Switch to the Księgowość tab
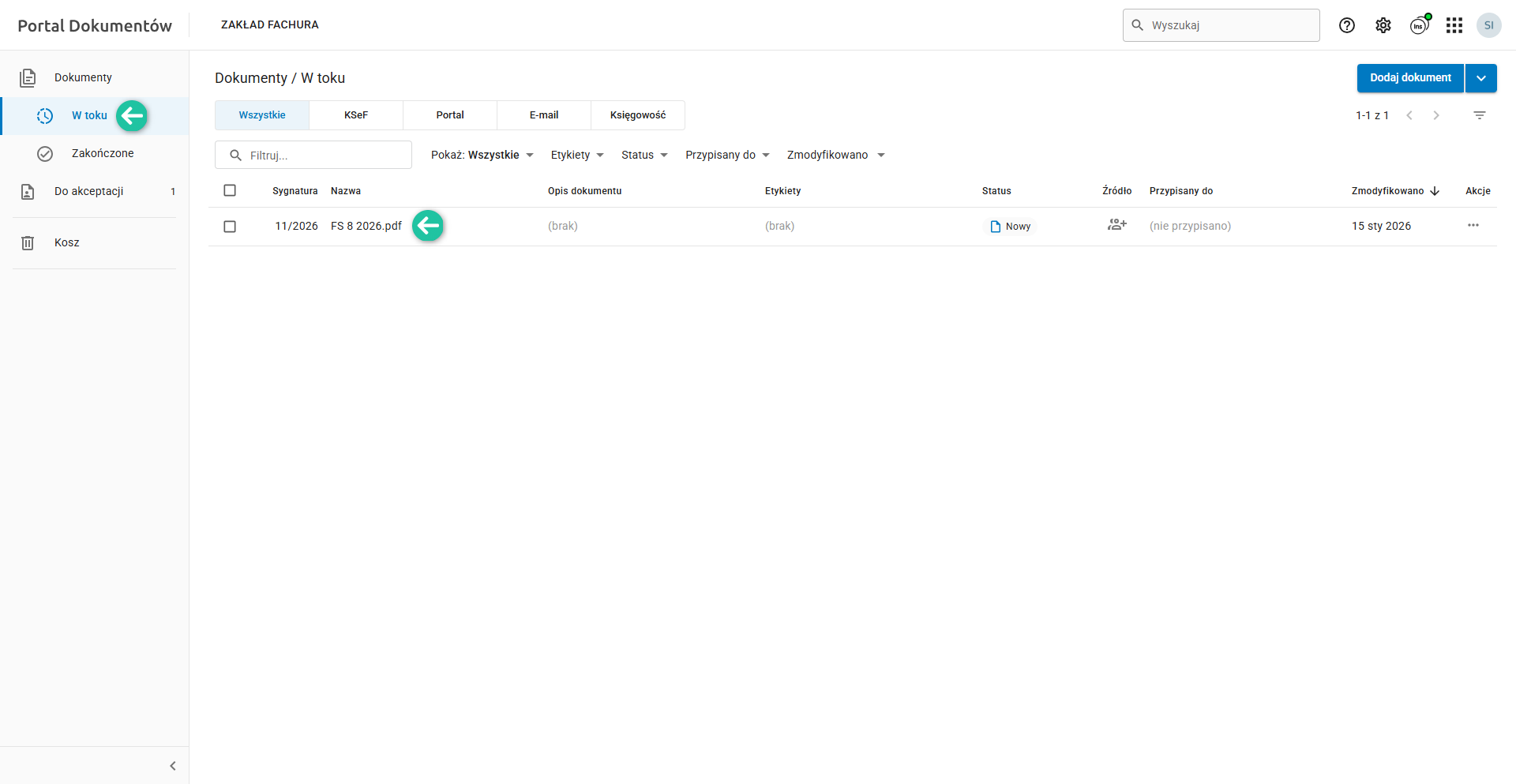The width and height of the screenshot is (1516, 784). click(x=638, y=115)
